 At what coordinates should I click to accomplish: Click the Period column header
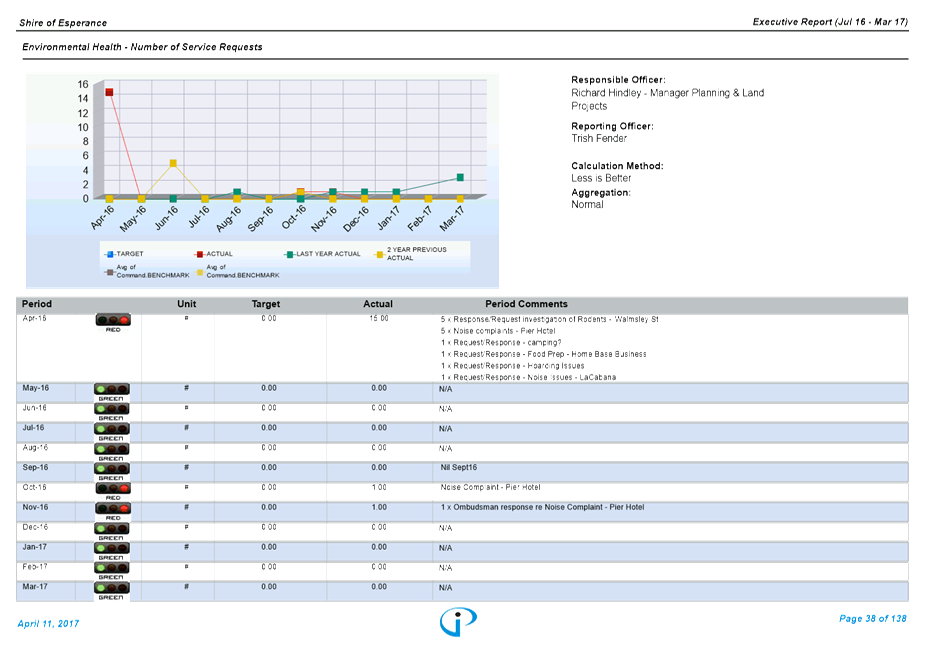click(37, 304)
